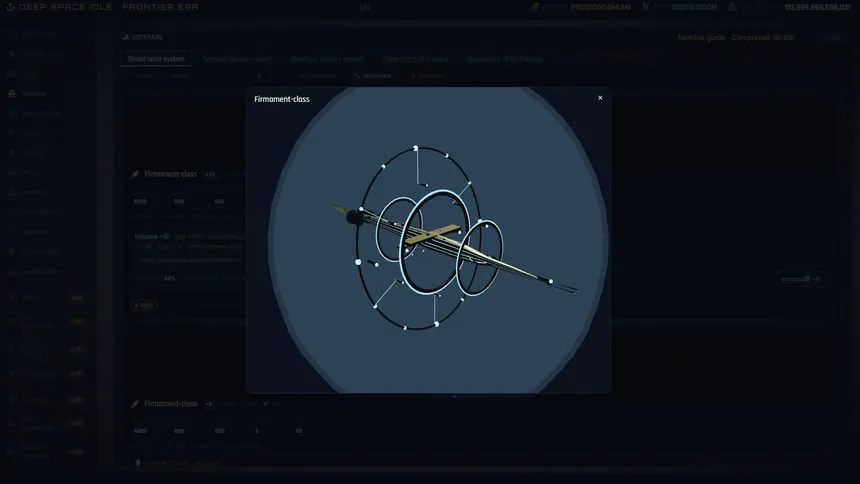This screenshot has width=860, height=484.
Task: Click the Deep Space Idle Frontier Era title
Action: point(109,7)
